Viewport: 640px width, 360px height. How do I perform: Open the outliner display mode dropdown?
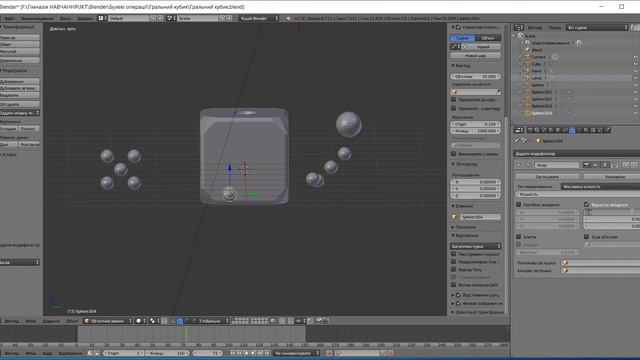pos(597,27)
